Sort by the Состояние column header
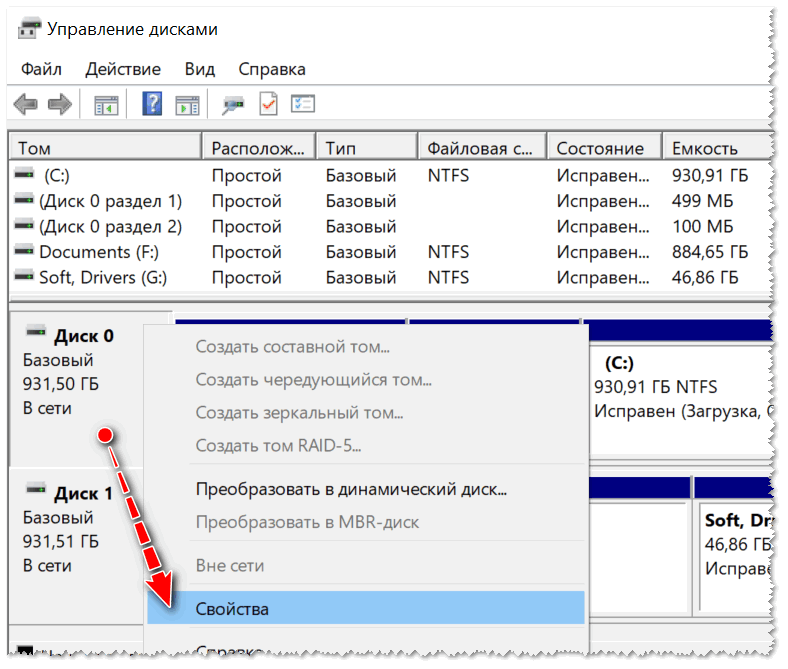The width and height of the screenshot is (788, 669). pyautogui.click(x=604, y=148)
